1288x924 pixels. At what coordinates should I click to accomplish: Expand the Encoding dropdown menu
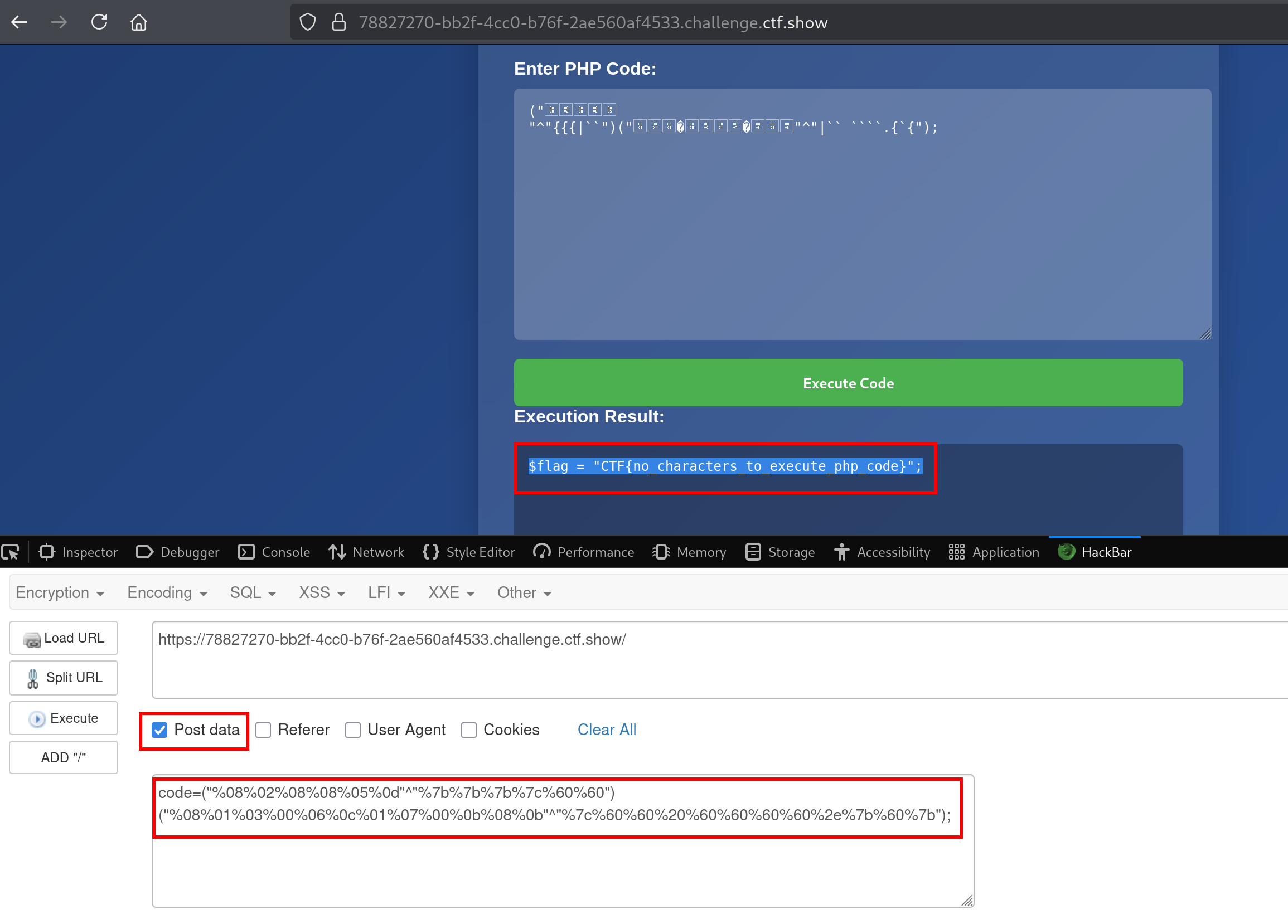coord(167,592)
